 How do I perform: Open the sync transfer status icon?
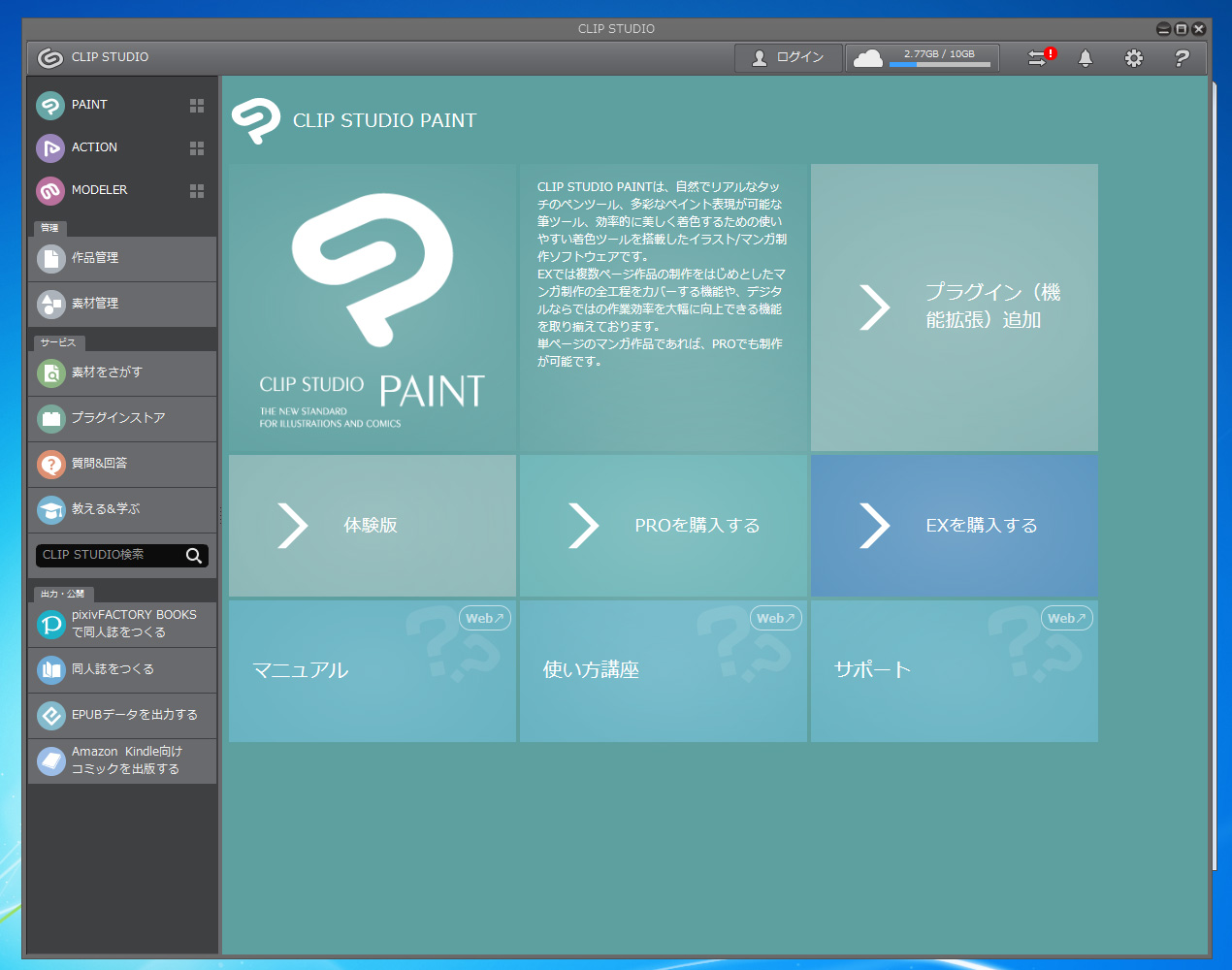pos(1040,58)
